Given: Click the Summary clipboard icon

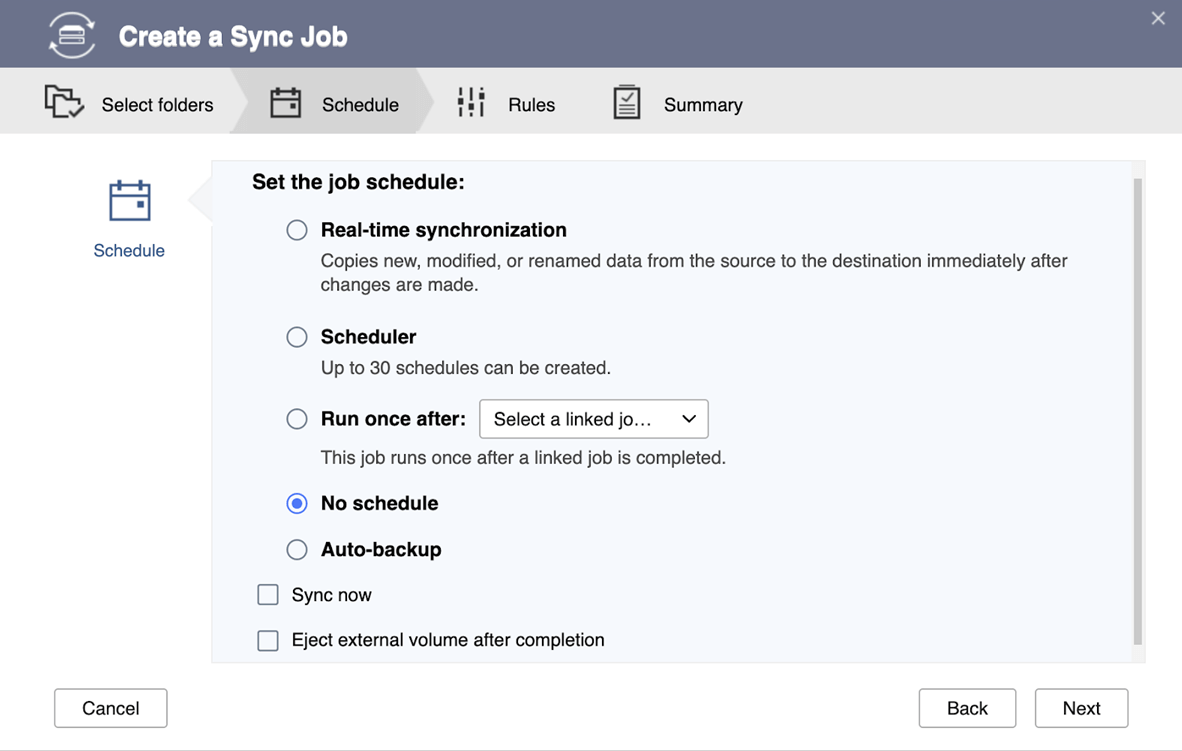Looking at the screenshot, I should coord(627,102).
